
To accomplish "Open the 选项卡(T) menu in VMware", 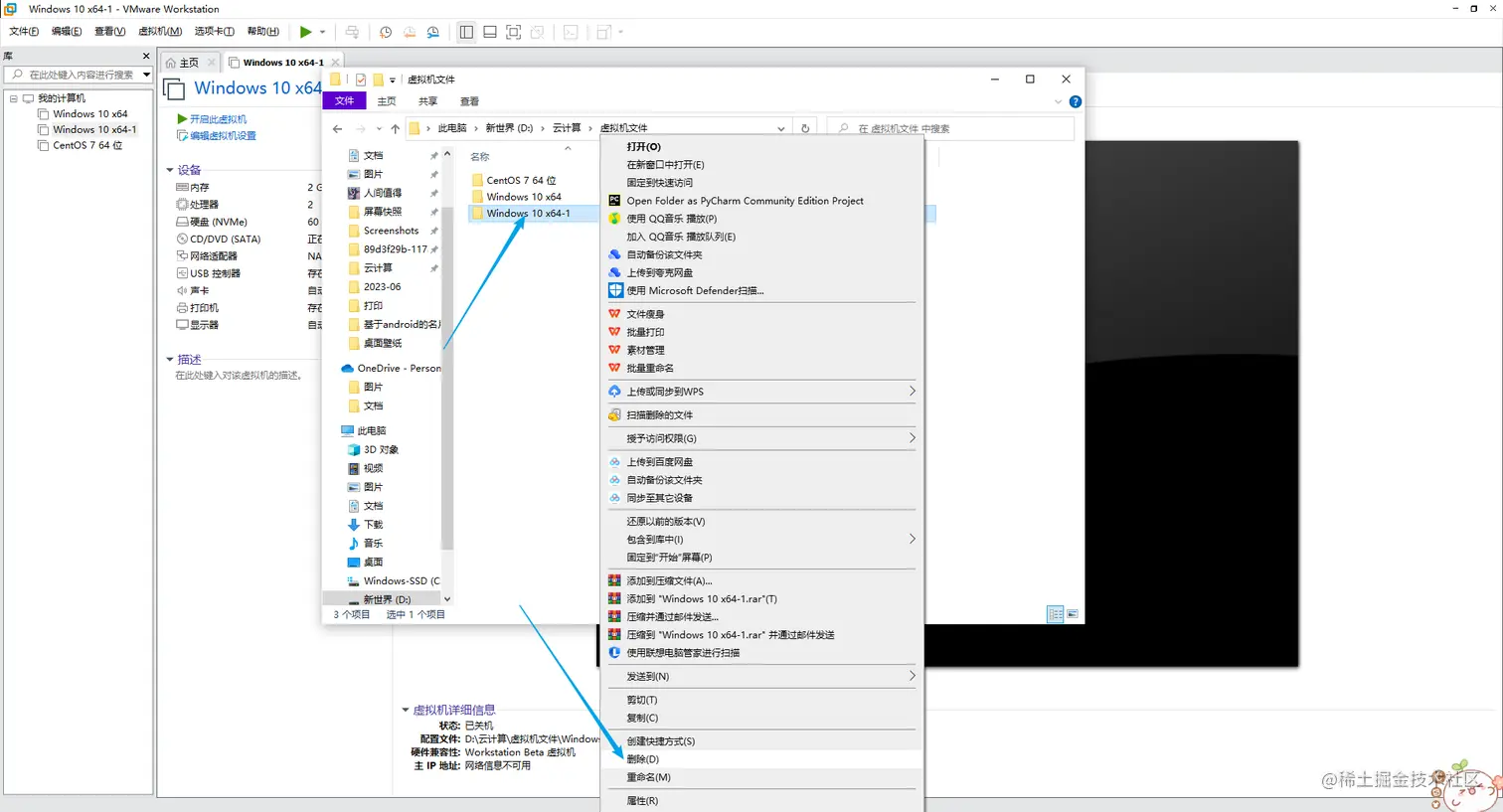I will pos(215,32).
